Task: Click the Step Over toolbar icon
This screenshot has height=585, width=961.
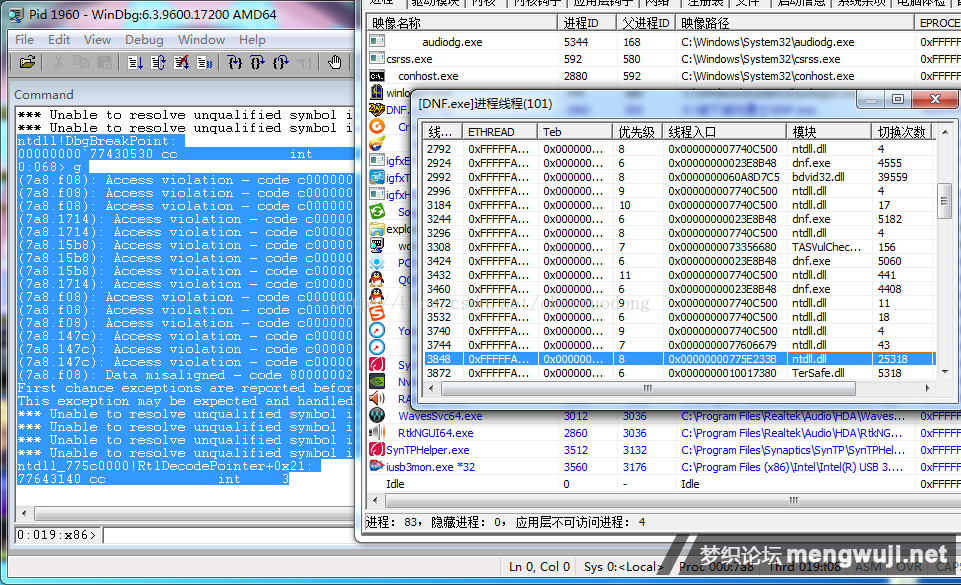Action: (257, 62)
